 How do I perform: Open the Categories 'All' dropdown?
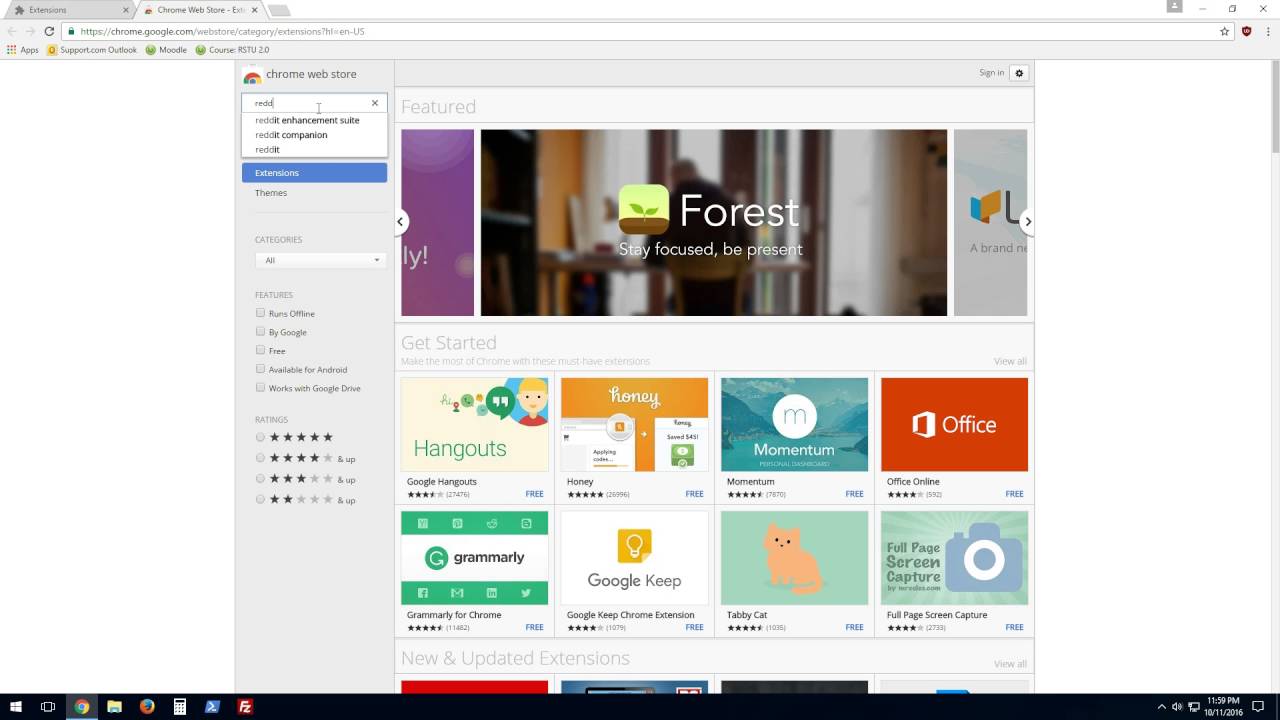pos(319,260)
